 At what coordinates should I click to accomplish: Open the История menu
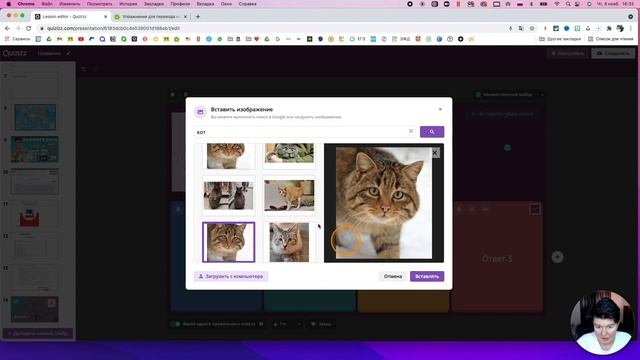[x=128, y=4]
